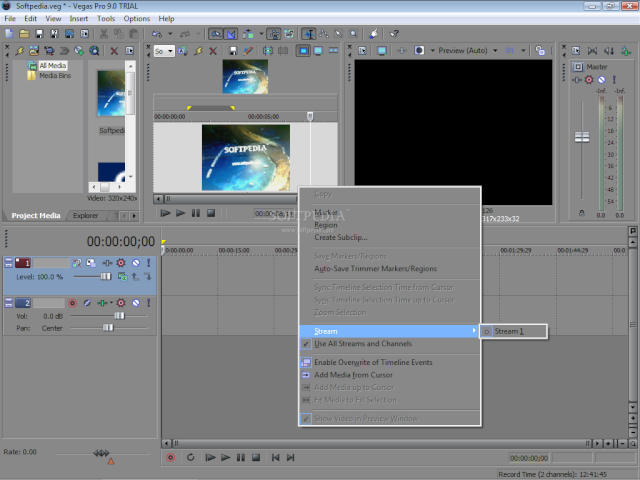640x480 pixels.
Task: Mute video track 1
Action: point(136,263)
